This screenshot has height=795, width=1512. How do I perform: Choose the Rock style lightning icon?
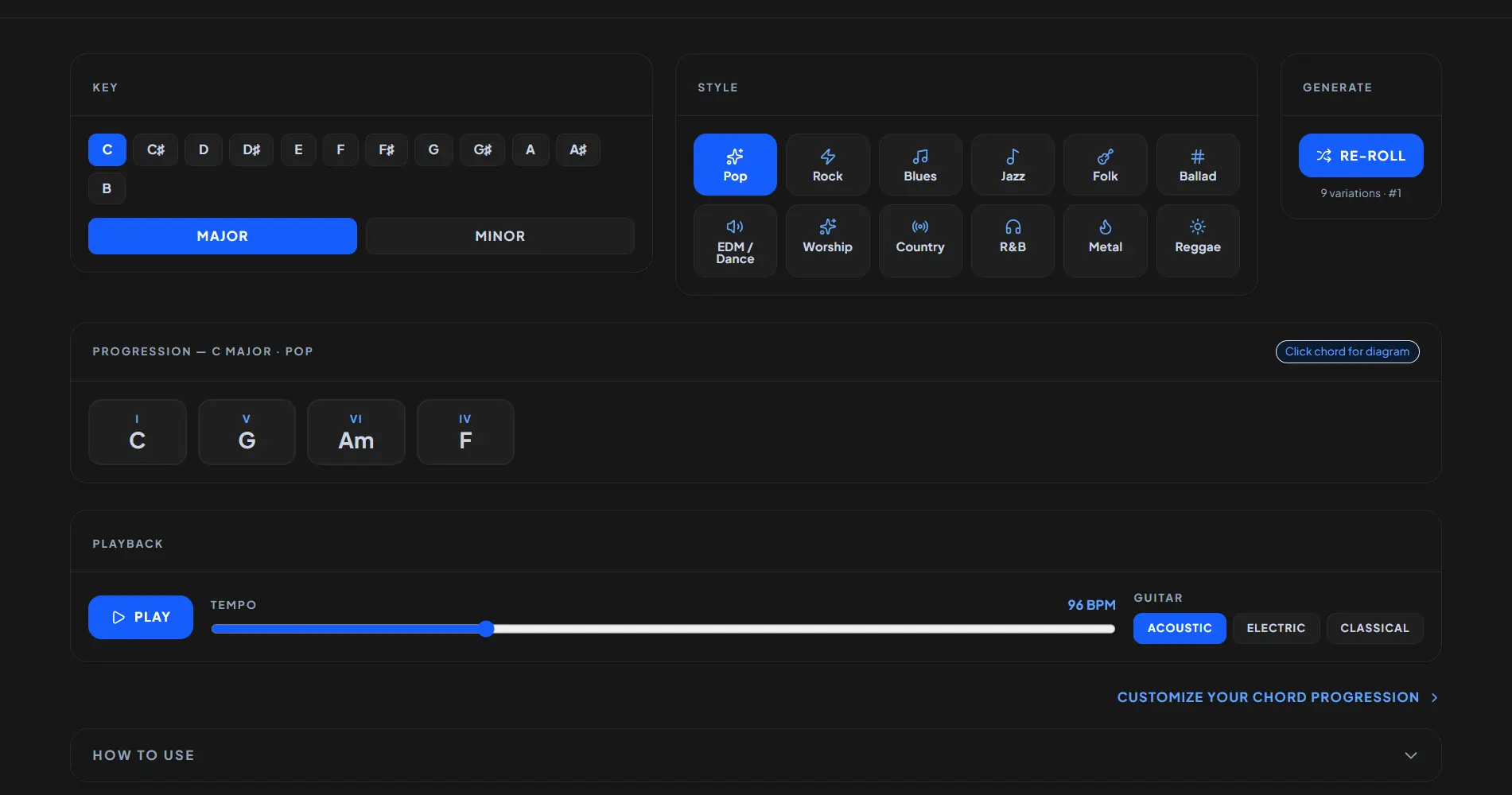coord(827,156)
